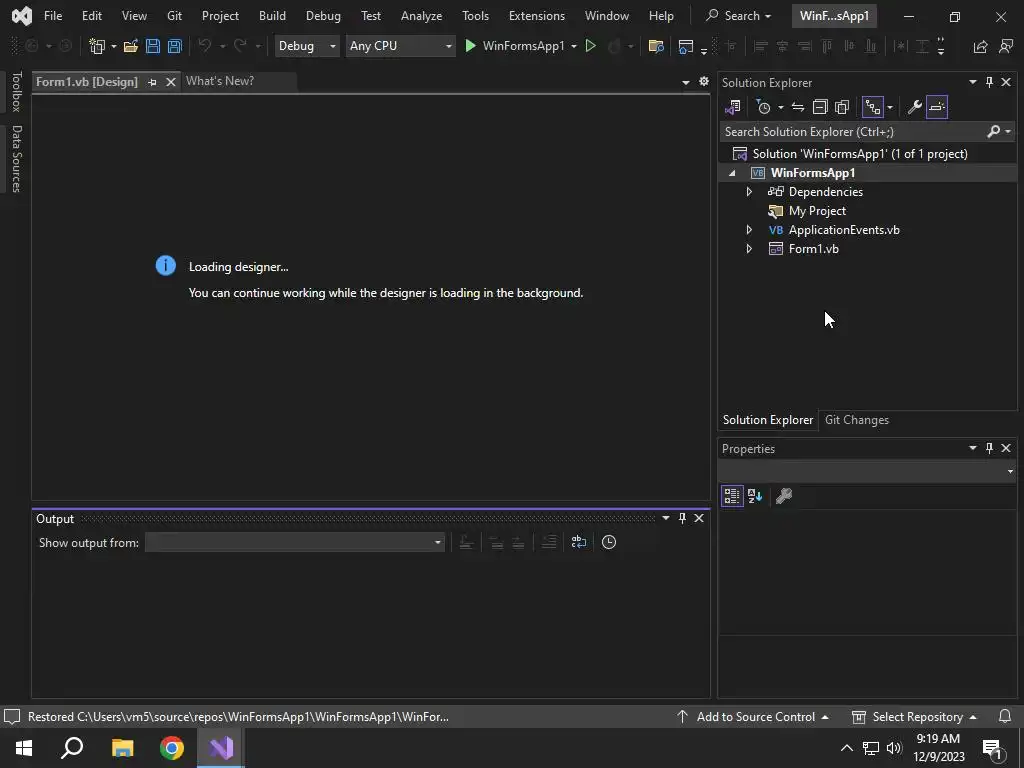Expand the Form1.vb node
This screenshot has width=1024, height=768.
(x=749, y=248)
